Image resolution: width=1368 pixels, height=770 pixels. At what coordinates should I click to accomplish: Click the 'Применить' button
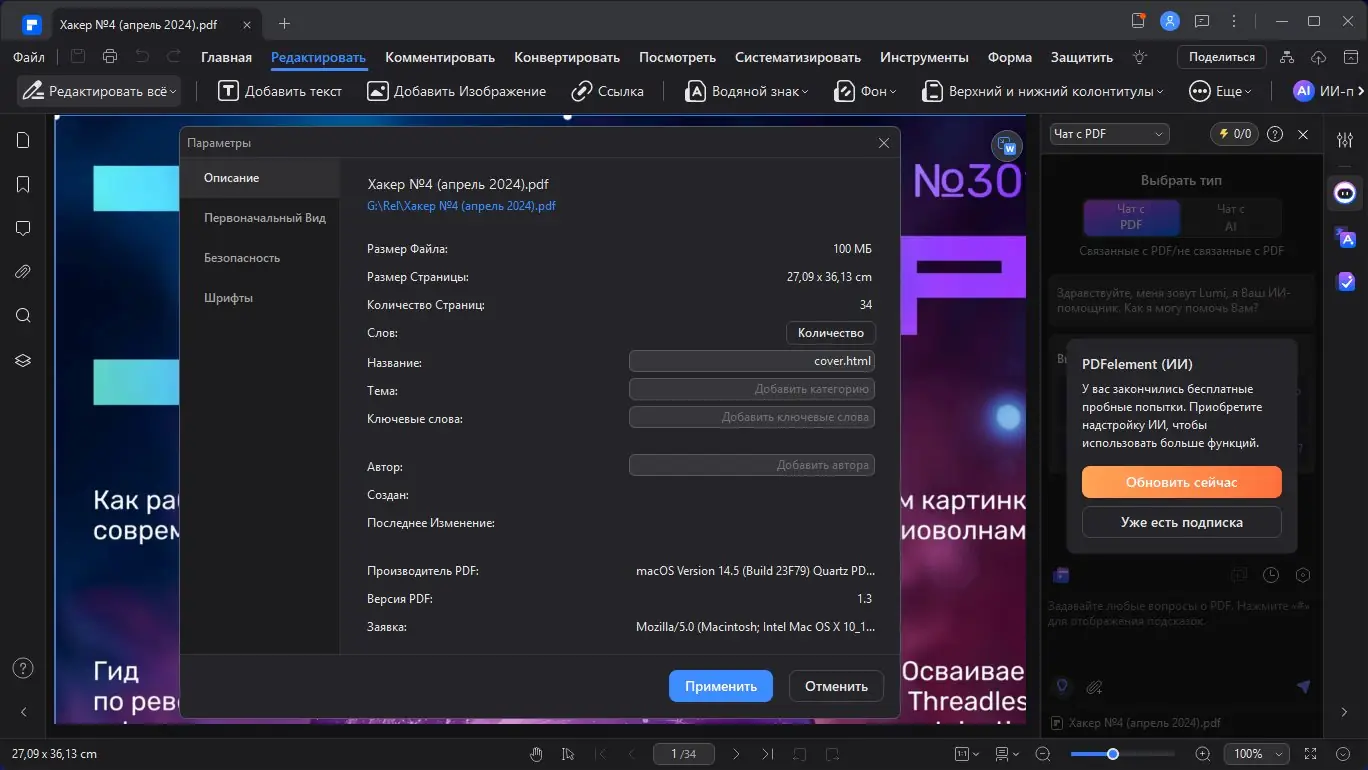coord(721,686)
